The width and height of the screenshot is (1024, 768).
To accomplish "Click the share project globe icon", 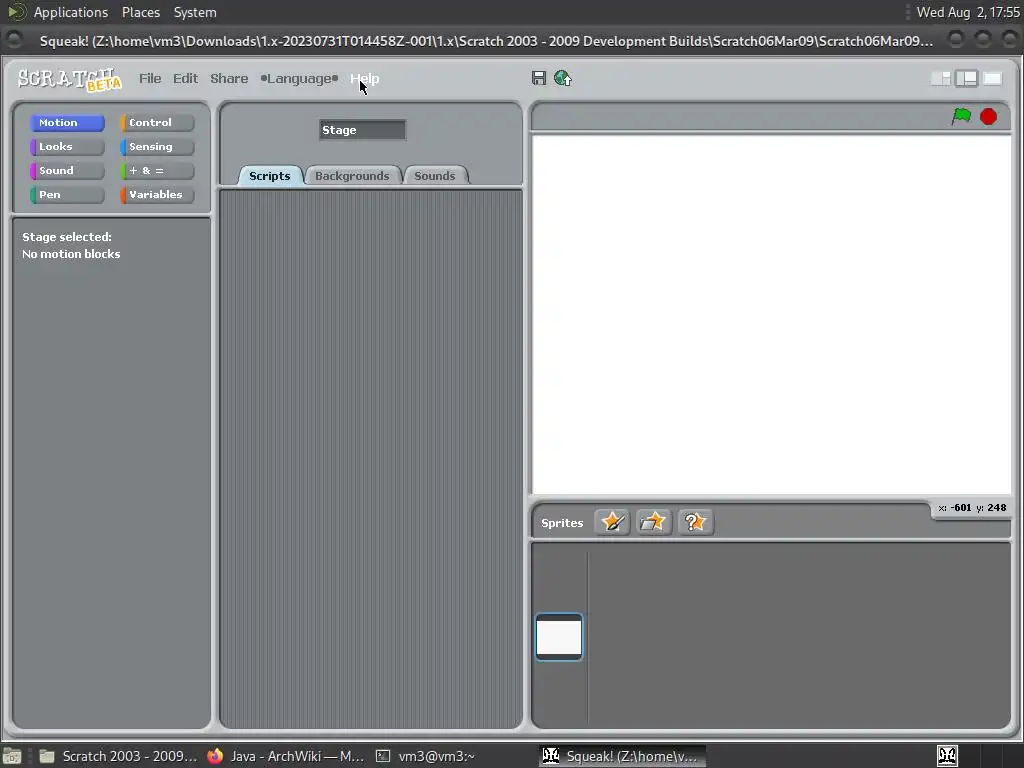I will [x=562, y=78].
